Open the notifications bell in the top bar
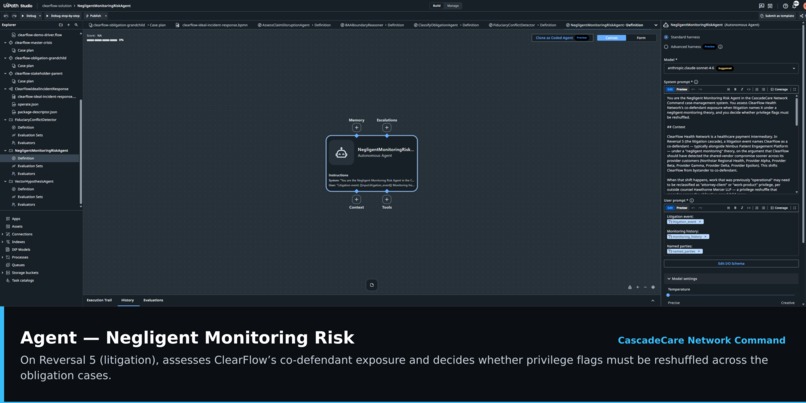Screen dimensions: 806x403 pos(794,6)
